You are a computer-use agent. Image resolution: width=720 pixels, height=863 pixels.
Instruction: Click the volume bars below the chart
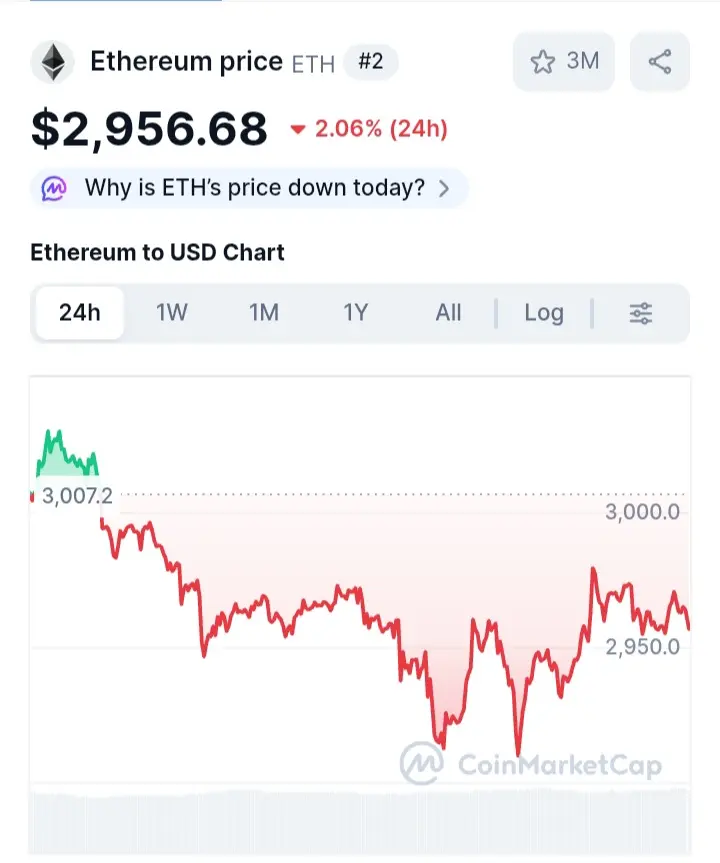[x=360, y=822]
